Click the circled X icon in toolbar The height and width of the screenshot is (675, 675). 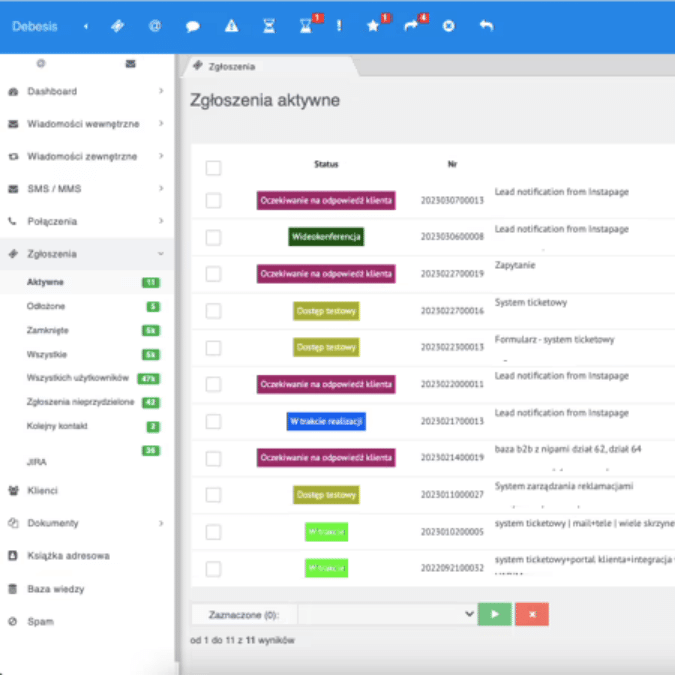[x=448, y=27]
